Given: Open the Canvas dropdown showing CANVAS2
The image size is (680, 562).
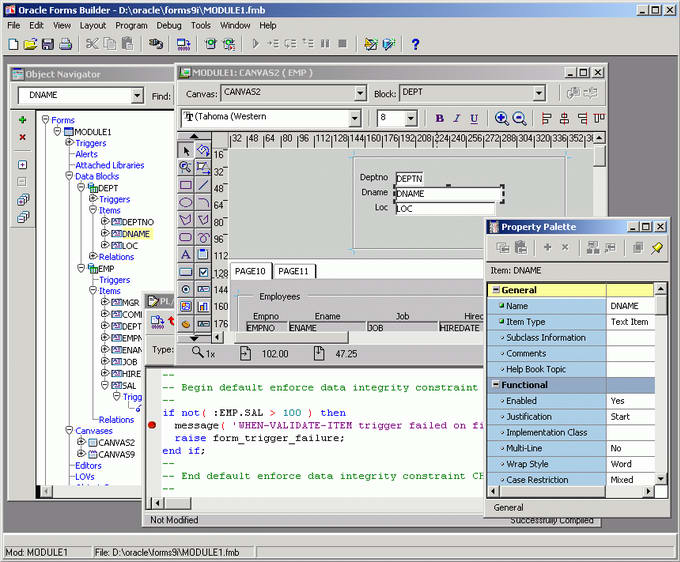Looking at the screenshot, I should [360, 93].
